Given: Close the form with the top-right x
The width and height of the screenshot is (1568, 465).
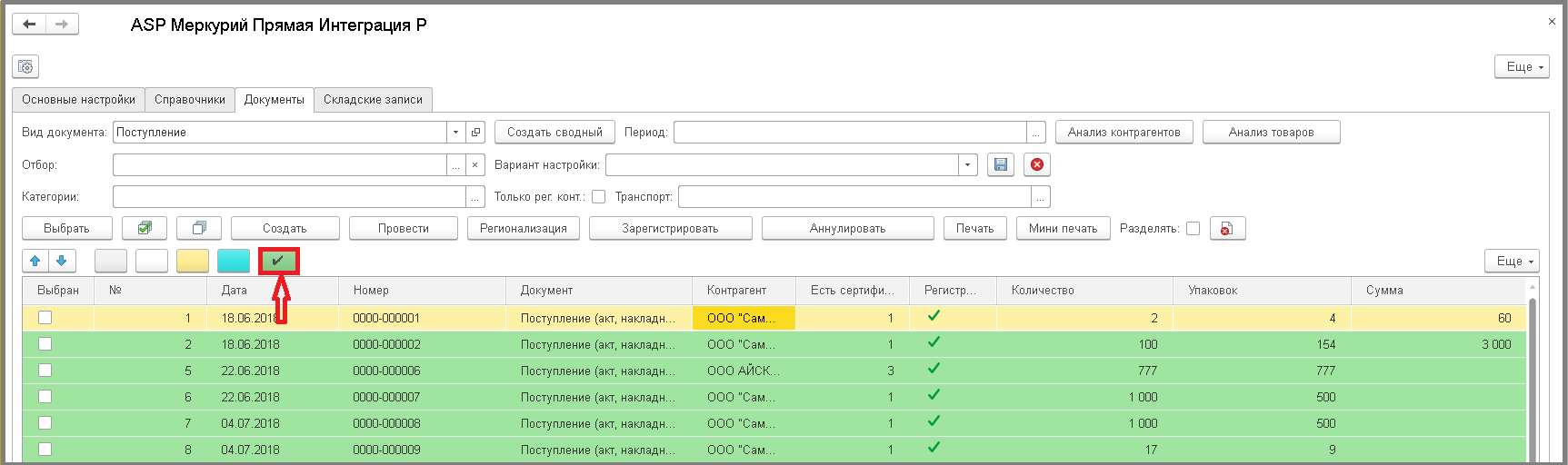Looking at the screenshot, I should [1552, 21].
